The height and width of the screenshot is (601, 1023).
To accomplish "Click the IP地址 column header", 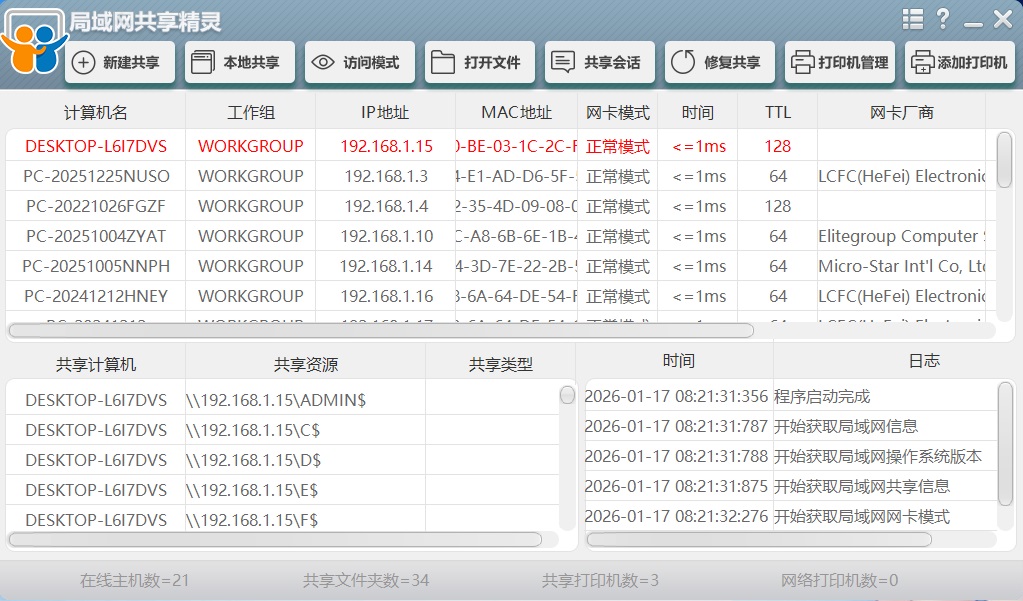I will (385, 113).
